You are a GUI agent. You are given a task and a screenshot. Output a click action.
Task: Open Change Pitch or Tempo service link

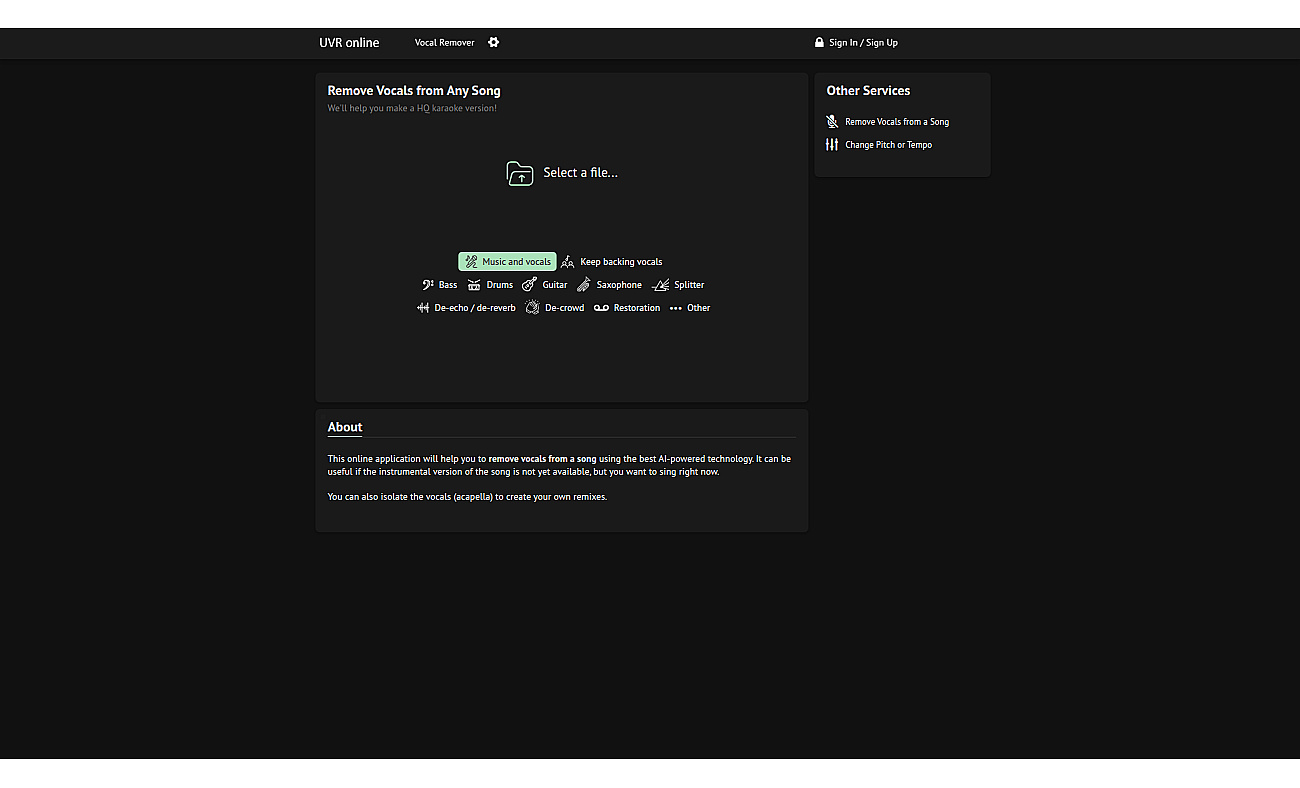click(888, 145)
